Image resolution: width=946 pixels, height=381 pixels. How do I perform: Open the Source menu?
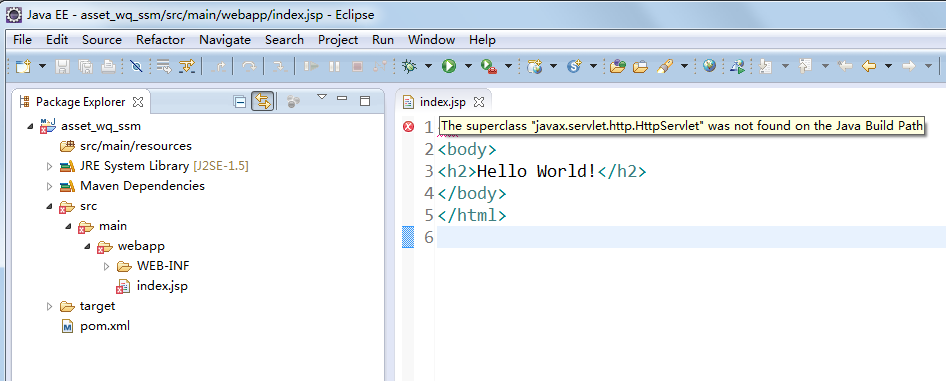[x=102, y=40]
